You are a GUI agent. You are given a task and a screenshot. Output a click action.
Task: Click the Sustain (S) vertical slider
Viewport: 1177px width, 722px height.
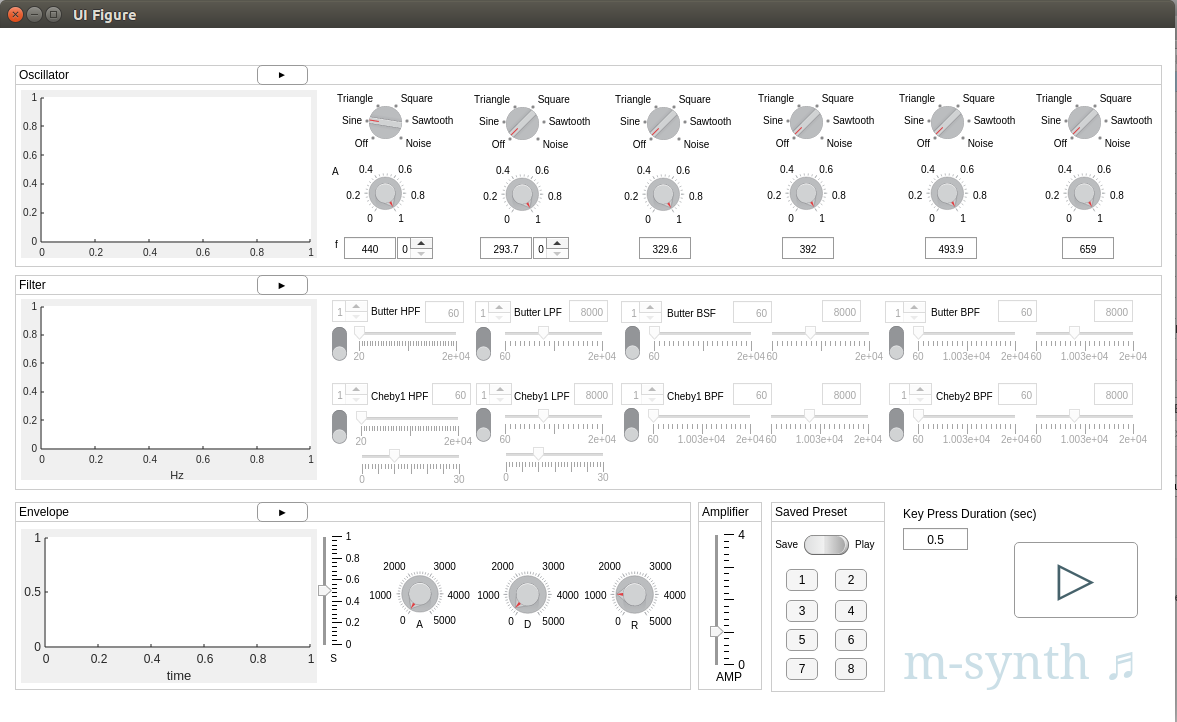(x=325, y=591)
